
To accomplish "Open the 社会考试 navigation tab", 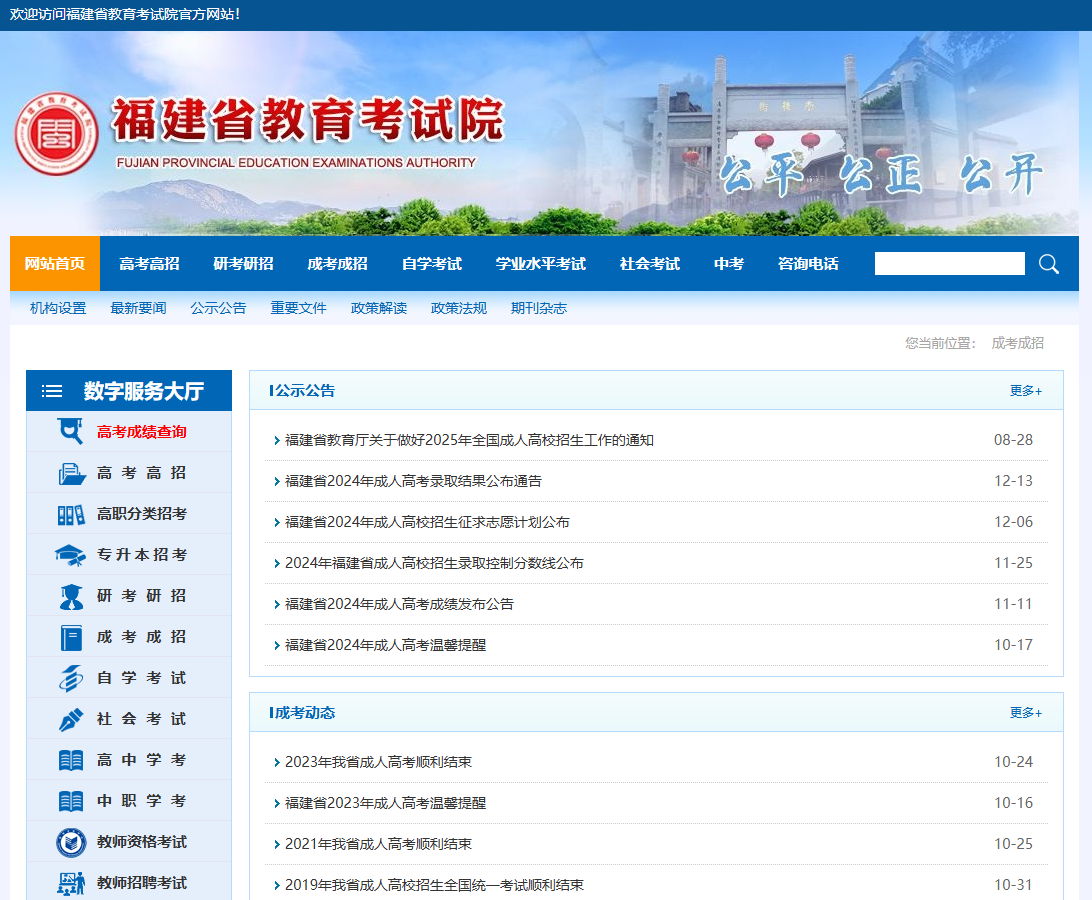I will point(650,263).
